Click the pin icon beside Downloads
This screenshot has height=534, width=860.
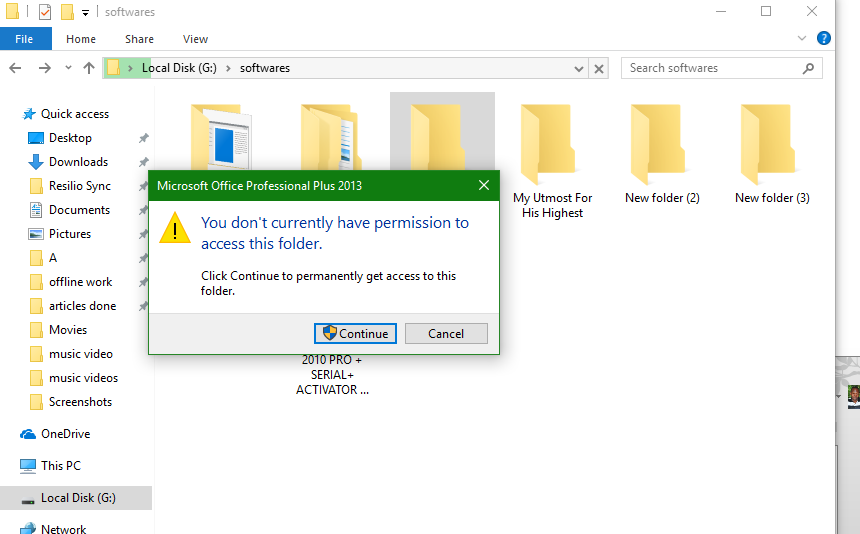pos(143,162)
